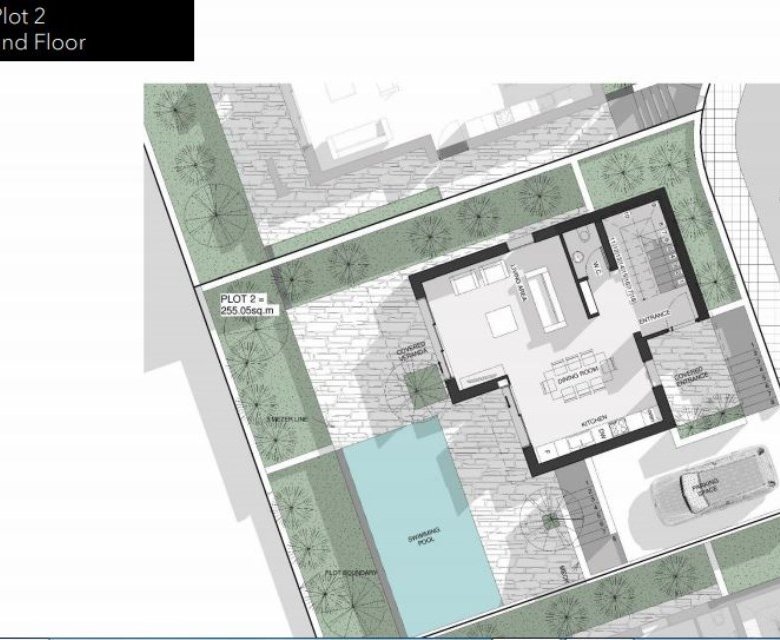This screenshot has width=780, height=640.
Task: Select the toilet symbol in the W.C.
Action: [579, 256]
